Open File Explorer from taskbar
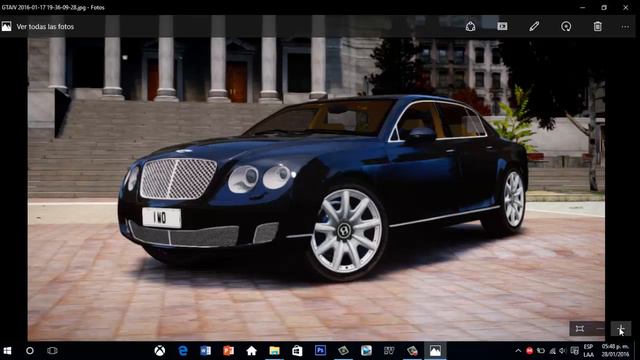 click(x=274, y=351)
